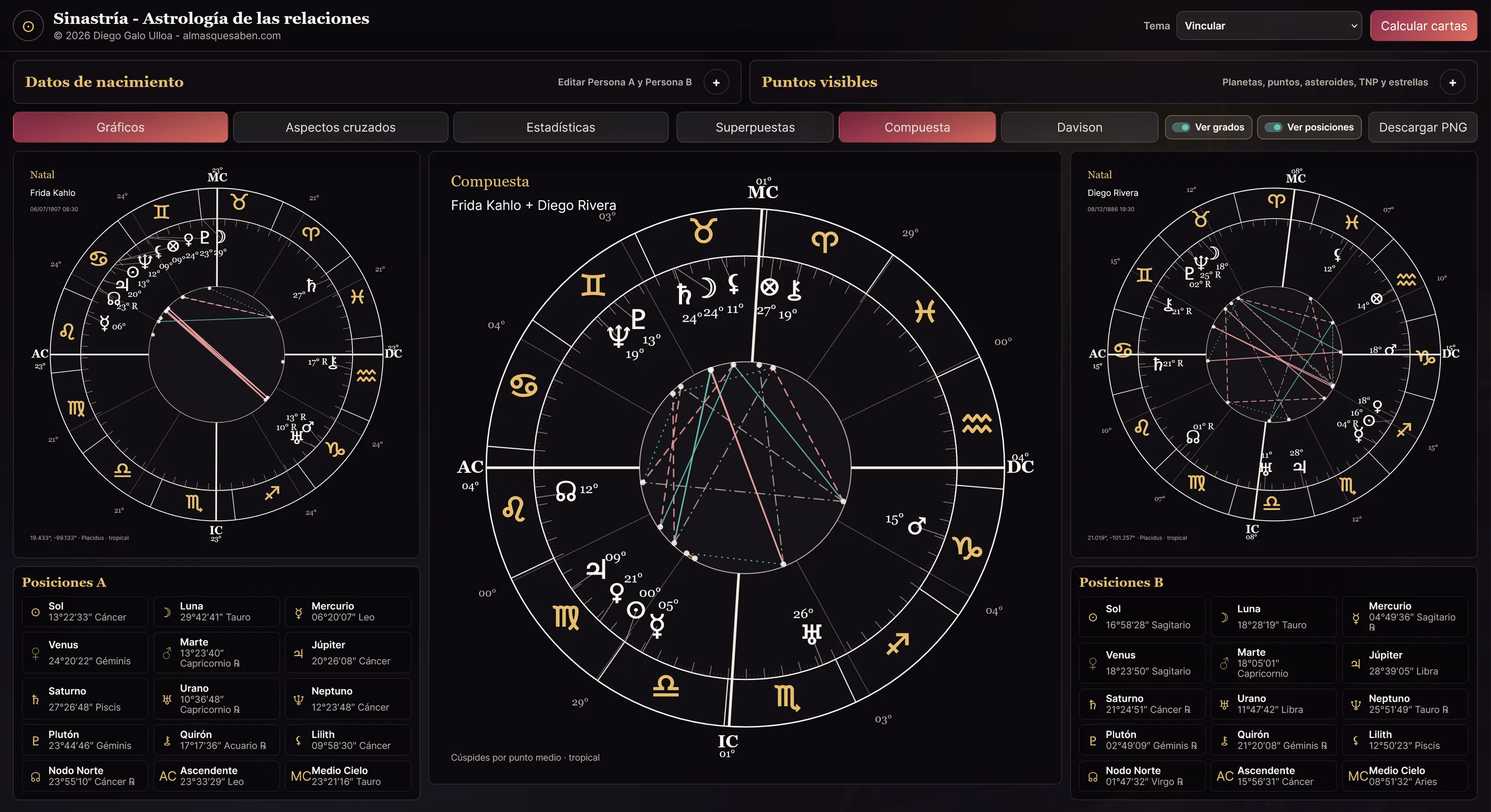1491x812 pixels.
Task: Click Nodo Norte 23°55'10" Cáncer card
Action: tap(85, 776)
